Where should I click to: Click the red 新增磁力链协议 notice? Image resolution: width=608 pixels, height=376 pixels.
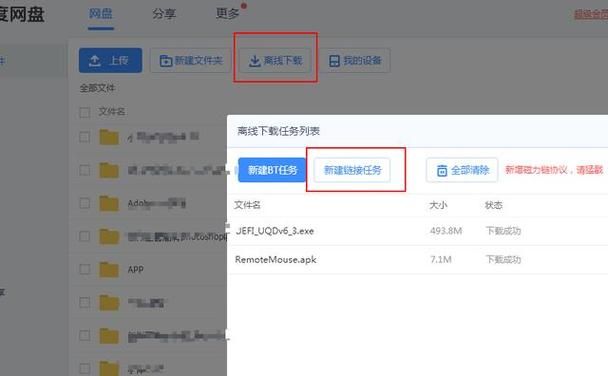tap(554, 170)
